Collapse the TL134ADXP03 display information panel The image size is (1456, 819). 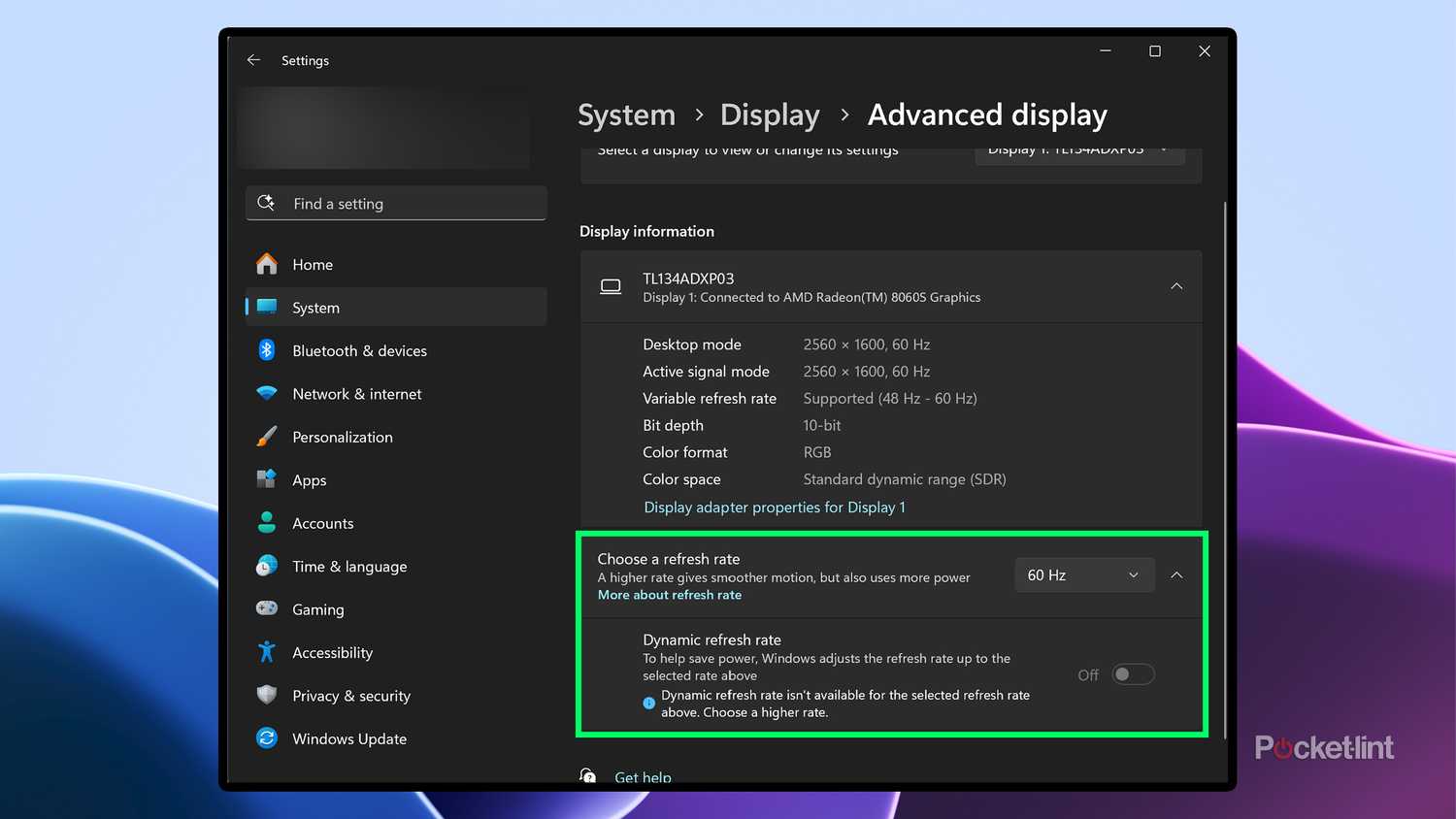click(1176, 286)
